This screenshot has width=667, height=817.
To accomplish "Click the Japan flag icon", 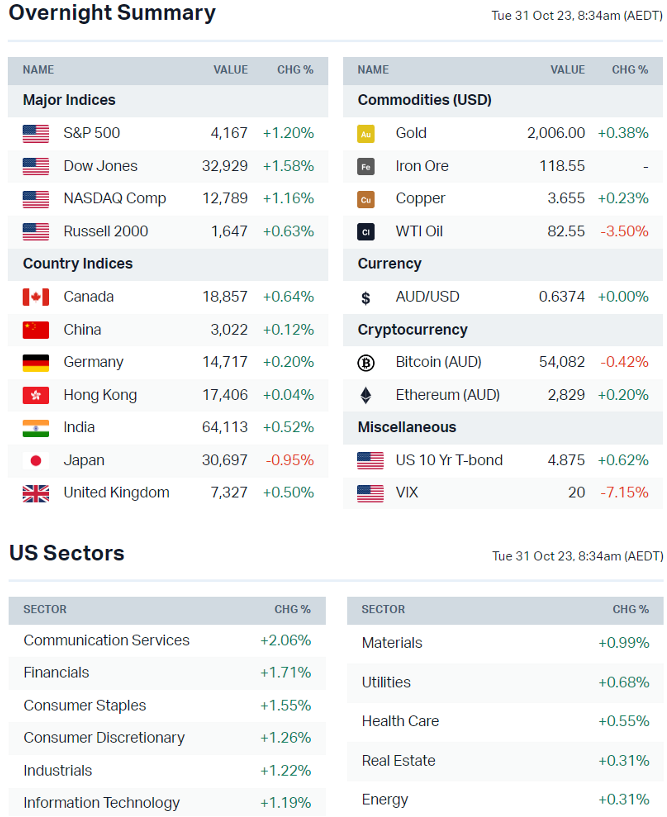I will [36, 461].
